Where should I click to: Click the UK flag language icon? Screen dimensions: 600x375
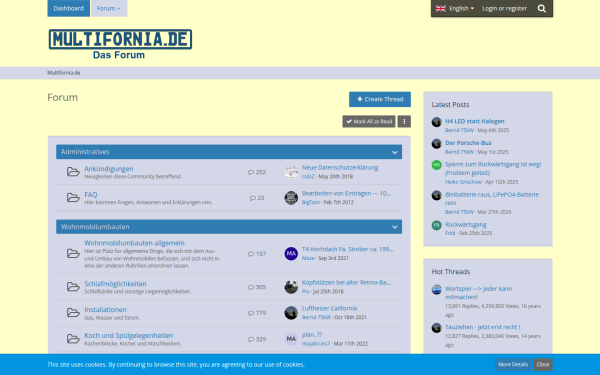point(441,8)
